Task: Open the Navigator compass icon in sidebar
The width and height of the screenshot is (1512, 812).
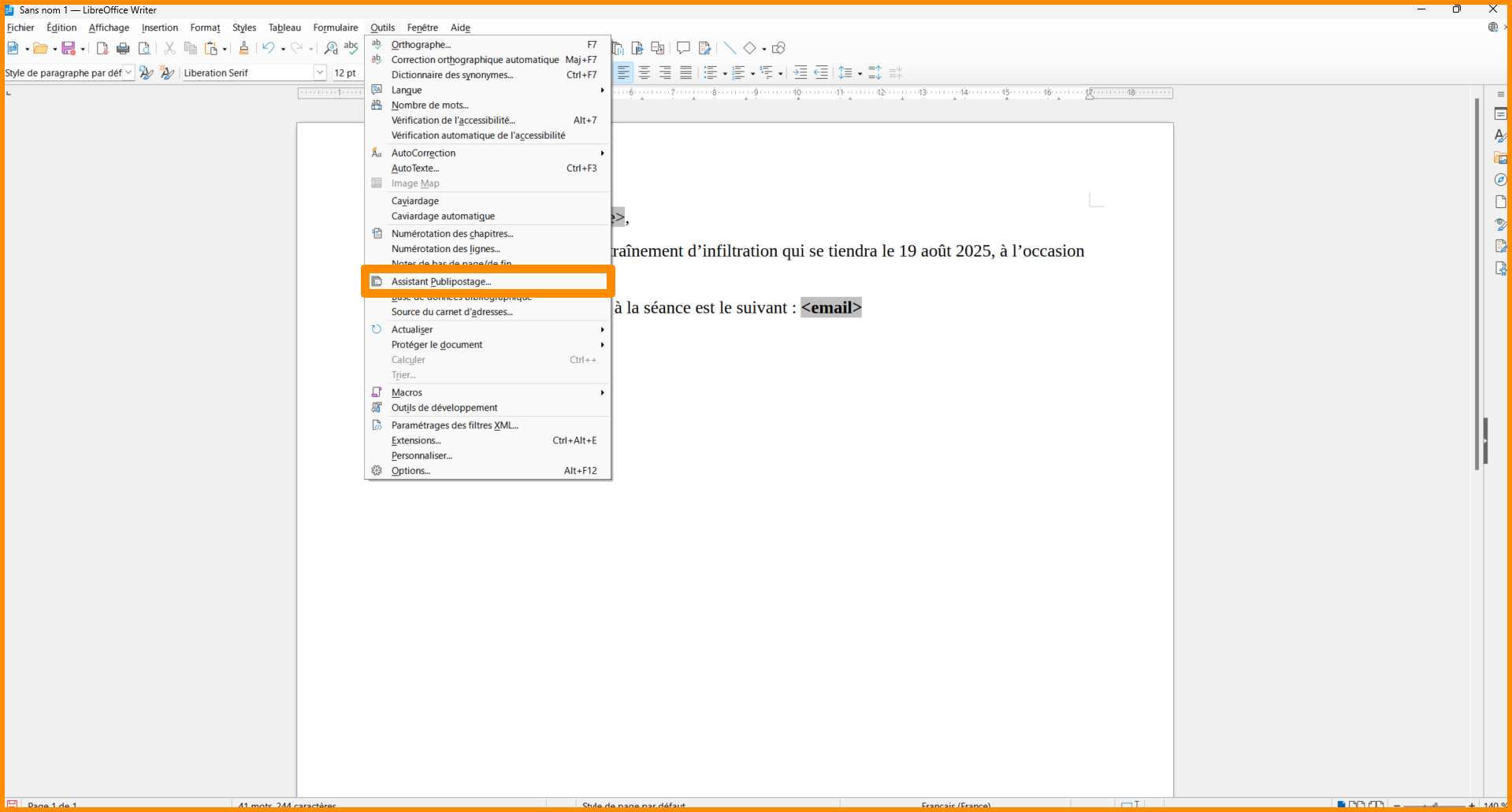Action: 1500,180
